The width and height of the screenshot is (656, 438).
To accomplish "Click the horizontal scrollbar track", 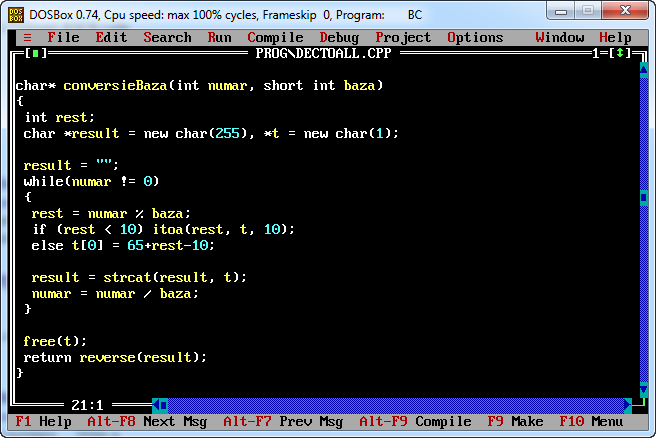I will click(400, 405).
